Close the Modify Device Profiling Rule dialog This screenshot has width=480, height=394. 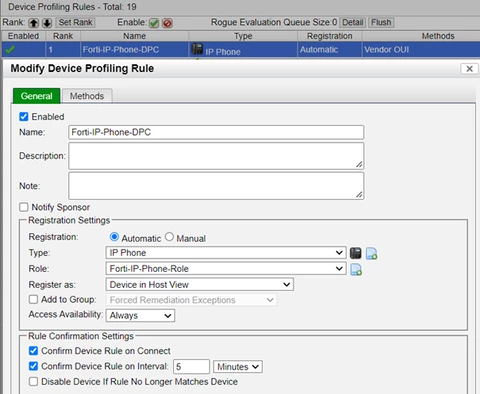(469, 69)
